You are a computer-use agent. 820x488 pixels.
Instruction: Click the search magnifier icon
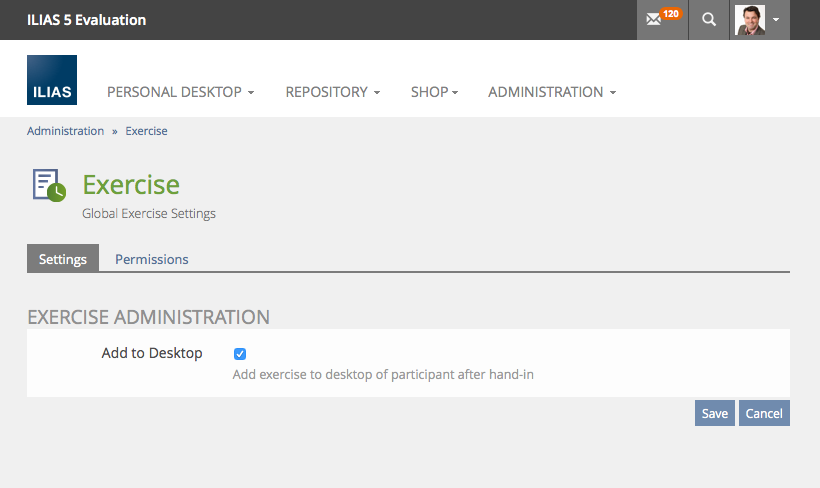[x=709, y=20]
